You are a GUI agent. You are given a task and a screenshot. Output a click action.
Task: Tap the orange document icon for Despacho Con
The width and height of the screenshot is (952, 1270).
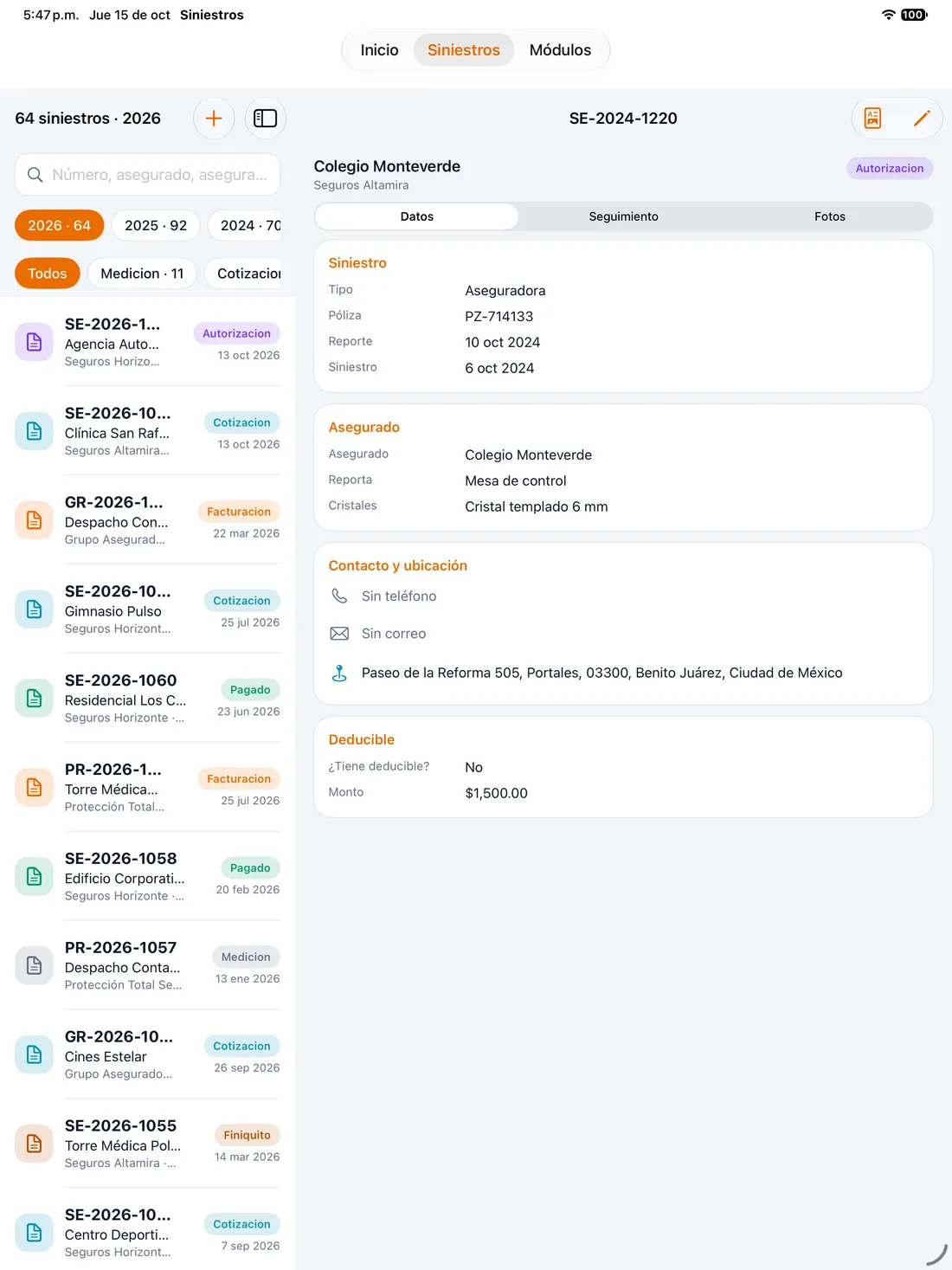point(35,520)
